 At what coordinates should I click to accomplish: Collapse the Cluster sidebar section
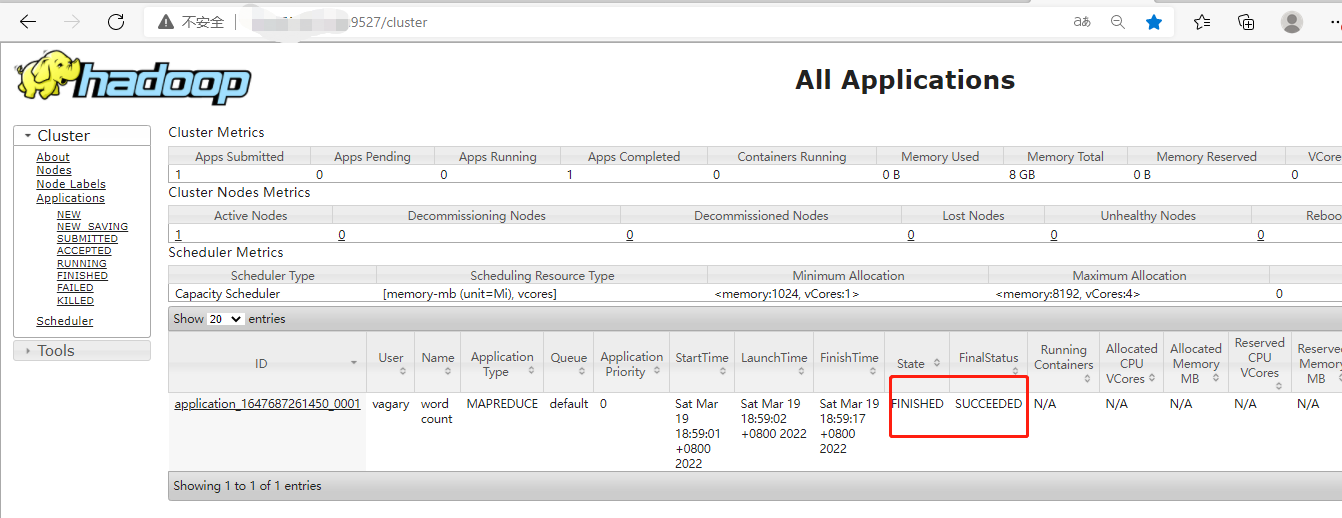[x=82, y=135]
